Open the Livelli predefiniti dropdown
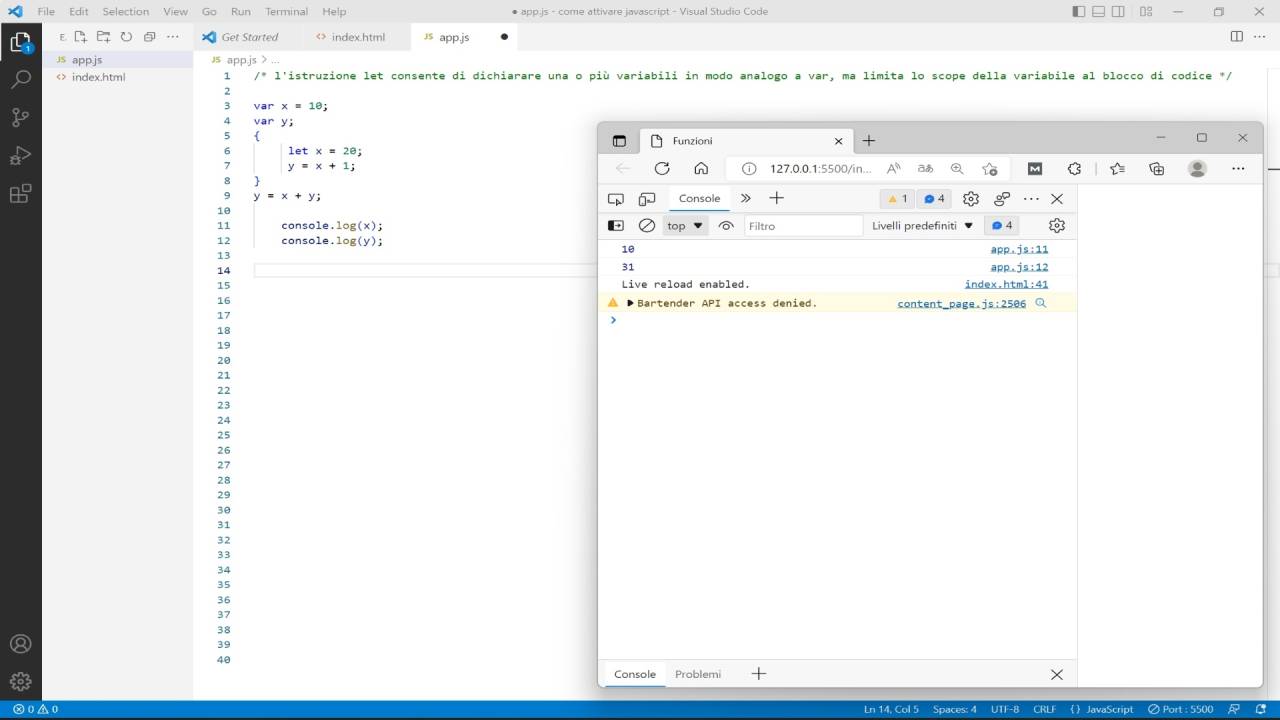Screen dimensions: 1280x720 pyautogui.click(x=921, y=225)
